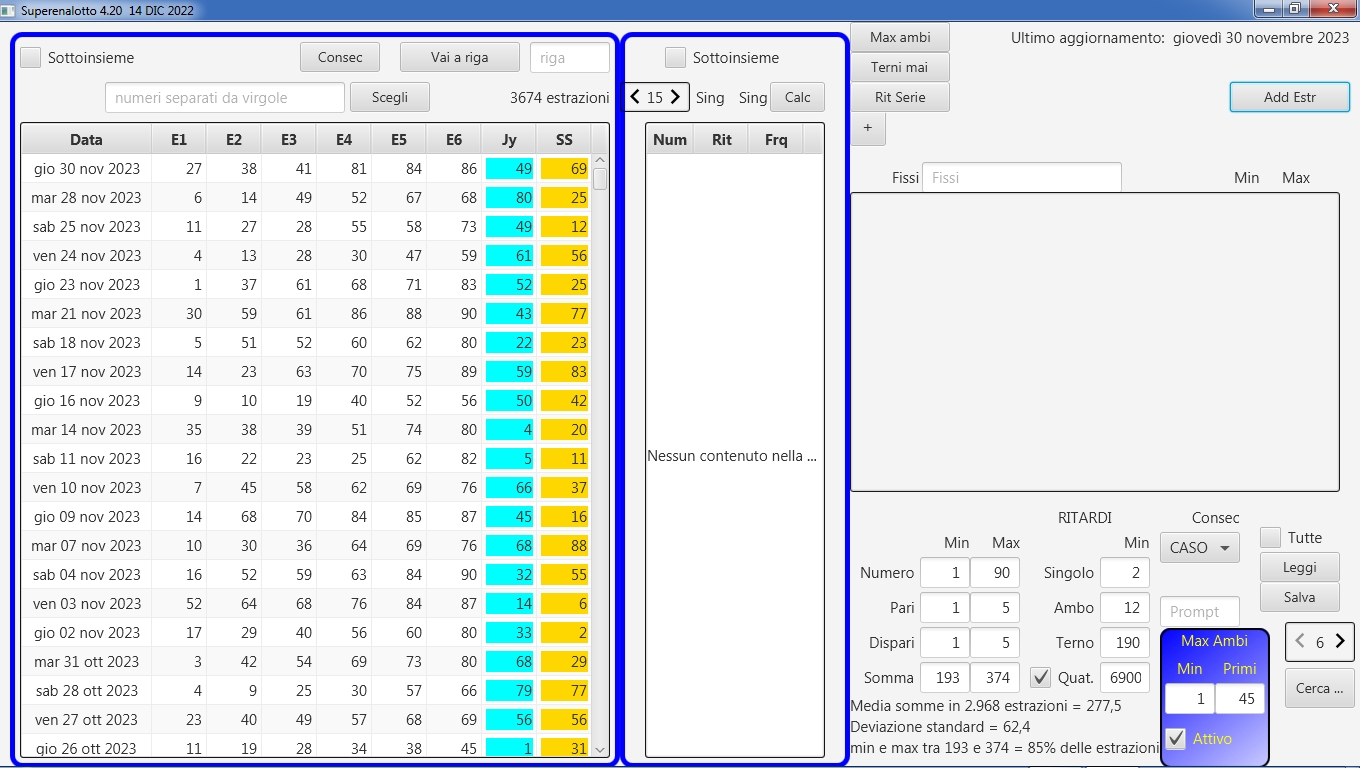Image resolution: width=1360 pixels, height=768 pixels.
Task: Click the left arrow of the 15 stepper
Action: click(635, 97)
